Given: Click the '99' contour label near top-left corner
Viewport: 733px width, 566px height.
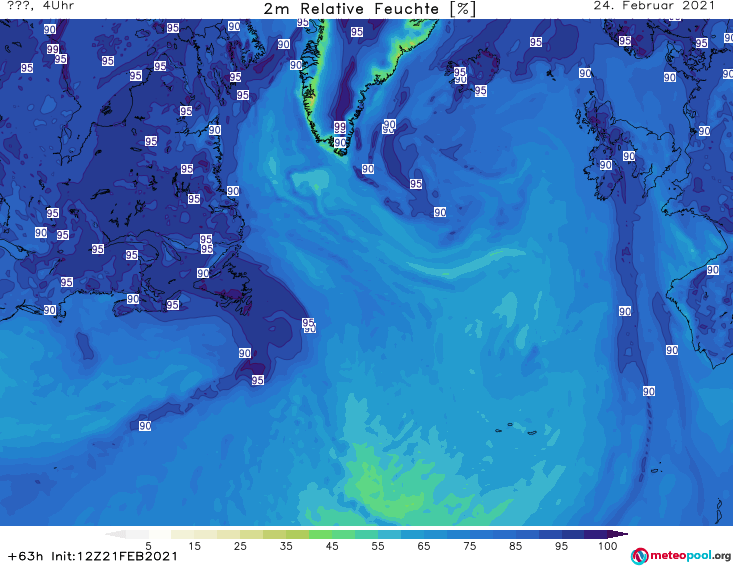Looking at the screenshot, I should [x=53, y=49].
